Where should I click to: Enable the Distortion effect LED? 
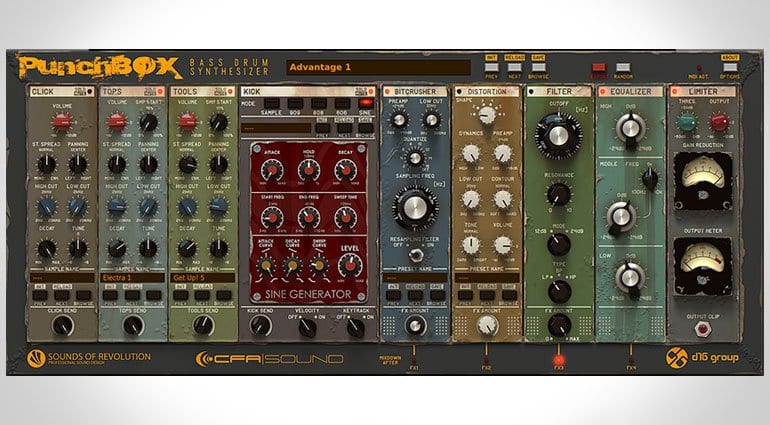[459, 92]
